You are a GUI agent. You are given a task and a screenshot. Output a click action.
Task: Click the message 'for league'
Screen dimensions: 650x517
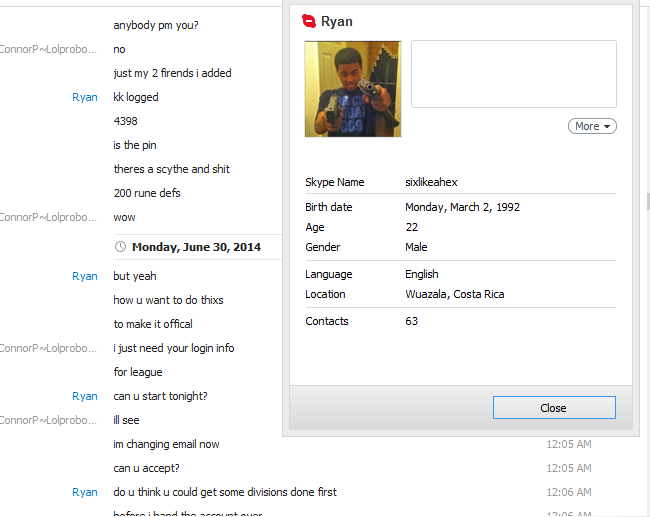tap(138, 372)
